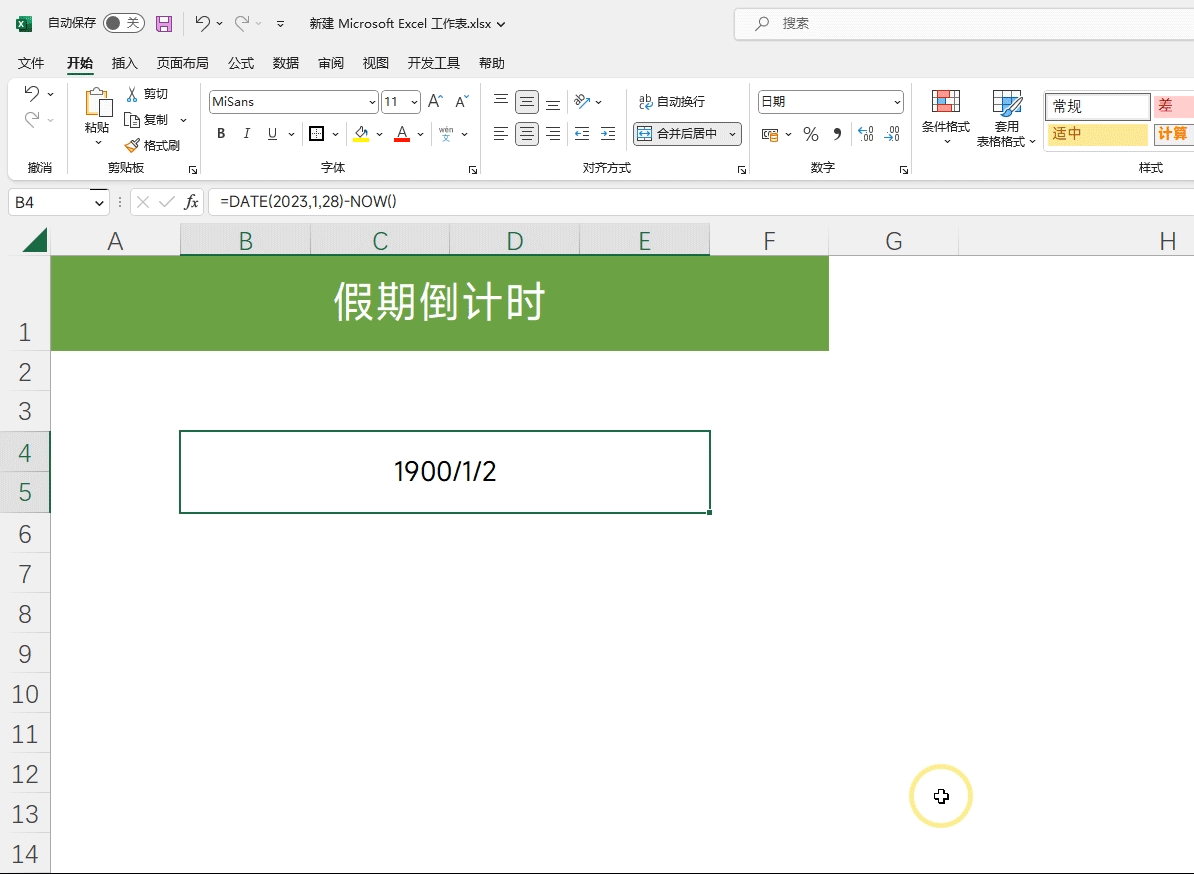Viewport: 1194px width, 874px height.
Task: Toggle Italic formatting
Action: click(246, 134)
